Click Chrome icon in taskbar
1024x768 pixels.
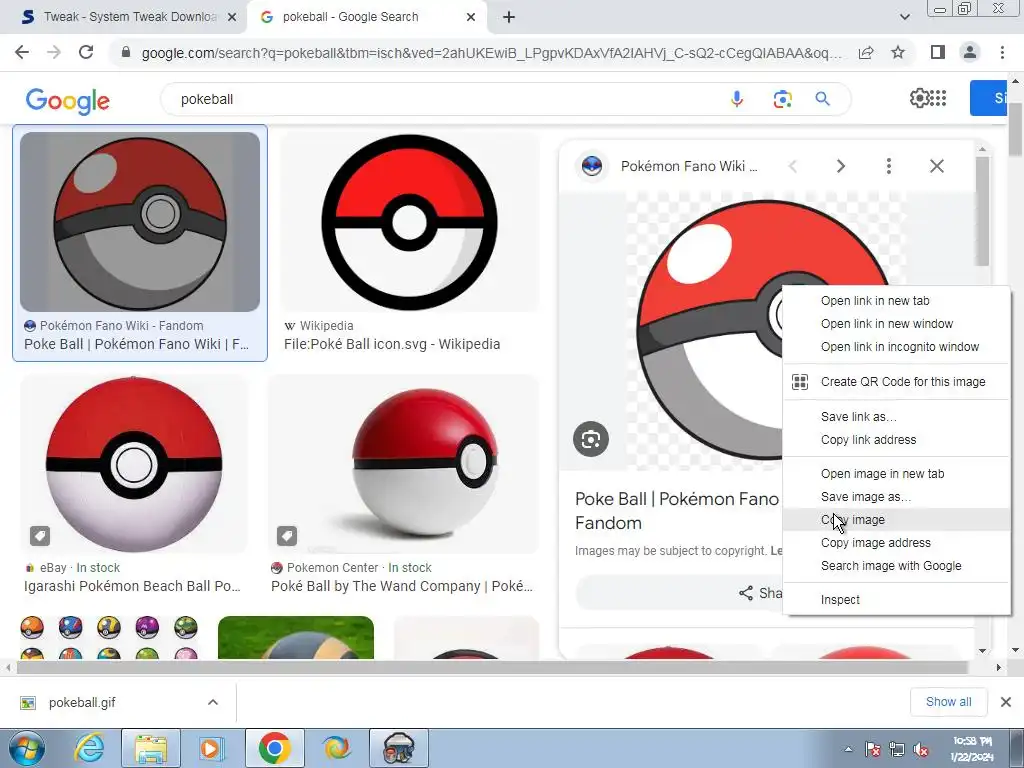click(274, 748)
